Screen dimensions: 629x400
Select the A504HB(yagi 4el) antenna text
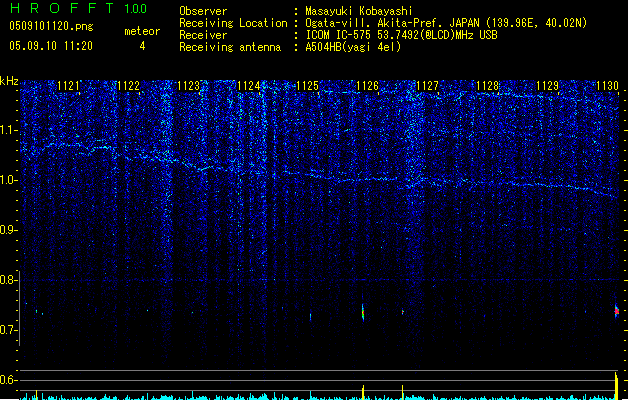353,47
